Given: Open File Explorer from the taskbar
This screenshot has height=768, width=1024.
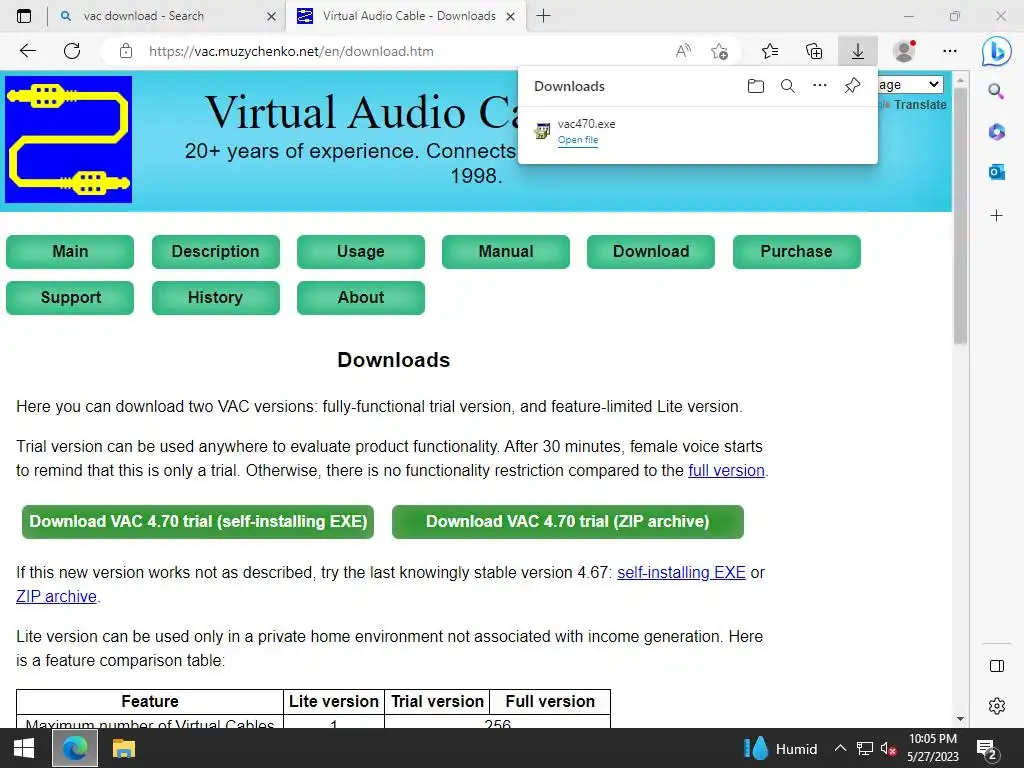Looking at the screenshot, I should (x=123, y=748).
